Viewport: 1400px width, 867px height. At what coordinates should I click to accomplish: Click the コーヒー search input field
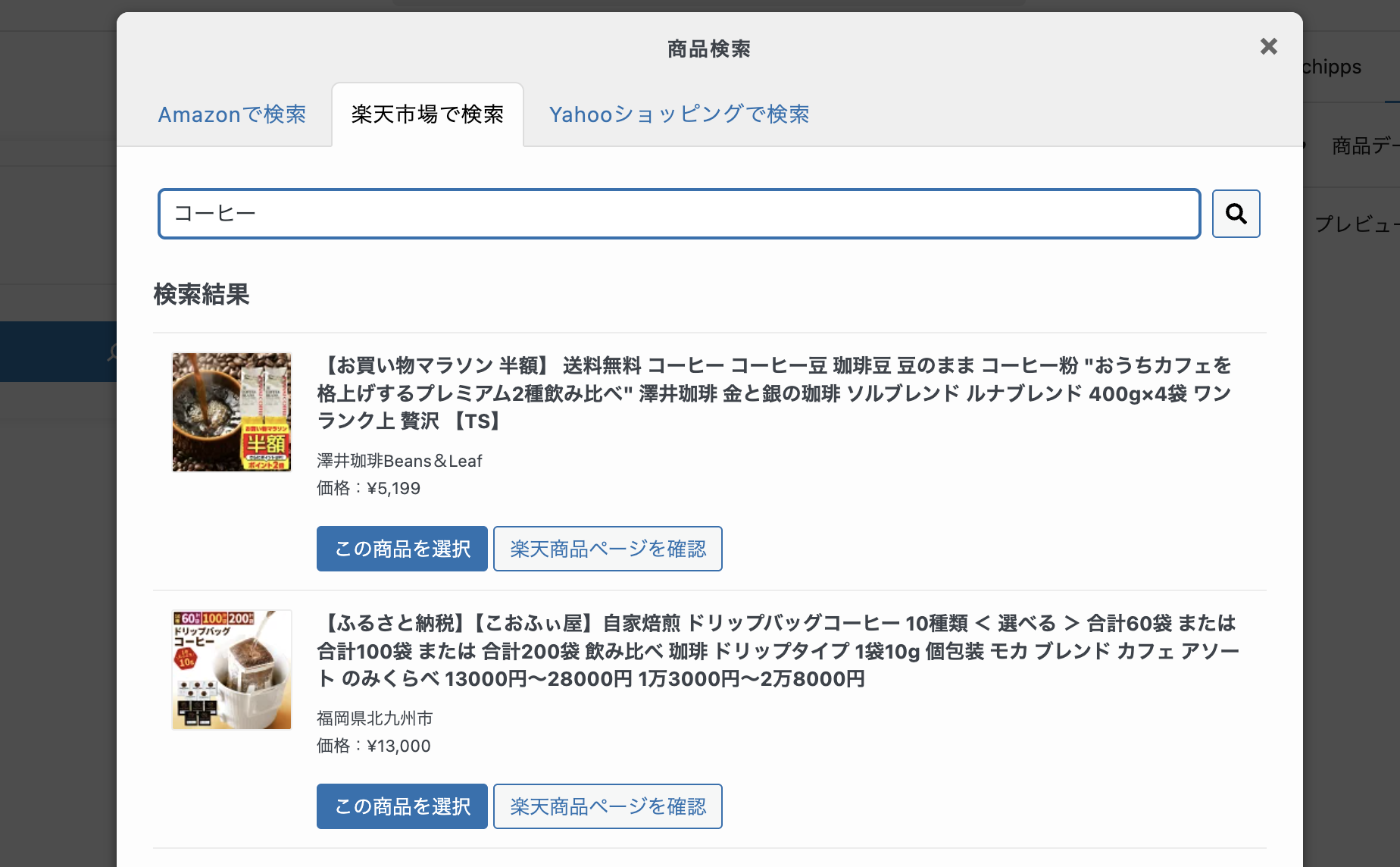tap(679, 214)
